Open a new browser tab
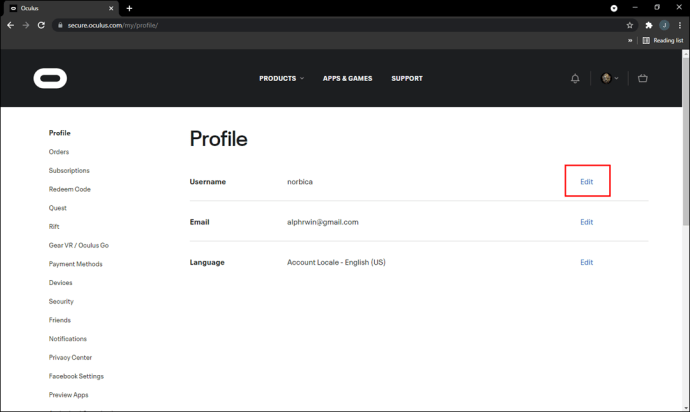This screenshot has height=412, width=690. pyautogui.click(x=129, y=8)
